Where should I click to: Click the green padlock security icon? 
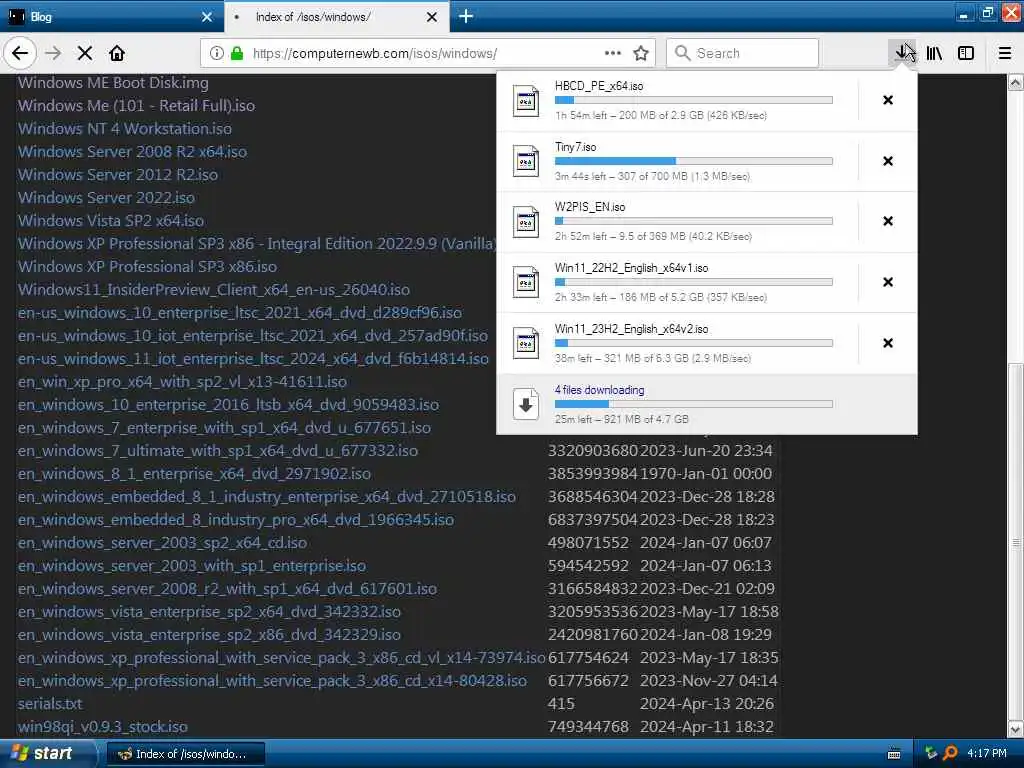(237, 54)
